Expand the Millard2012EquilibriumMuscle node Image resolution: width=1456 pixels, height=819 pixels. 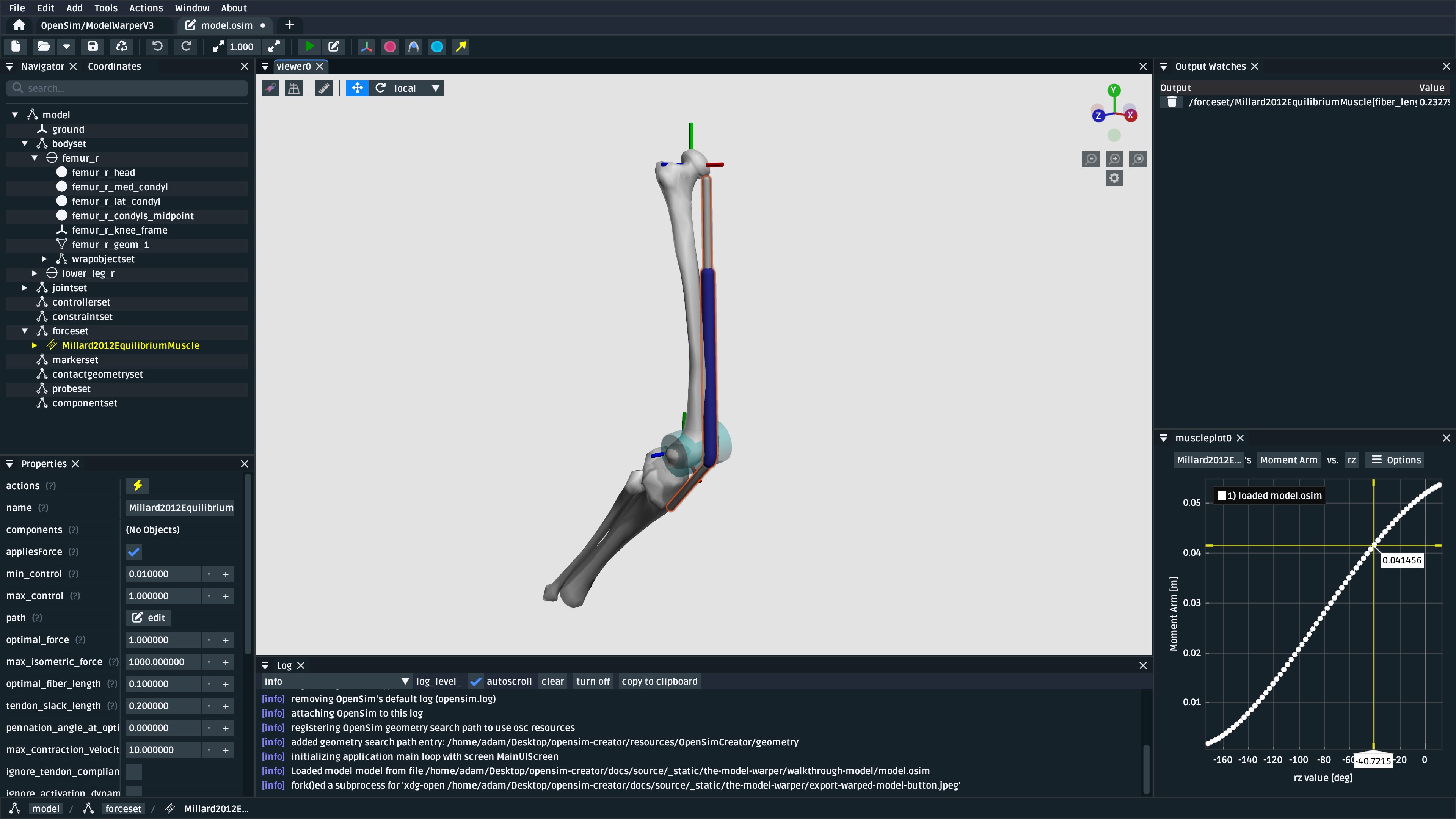tap(35, 345)
